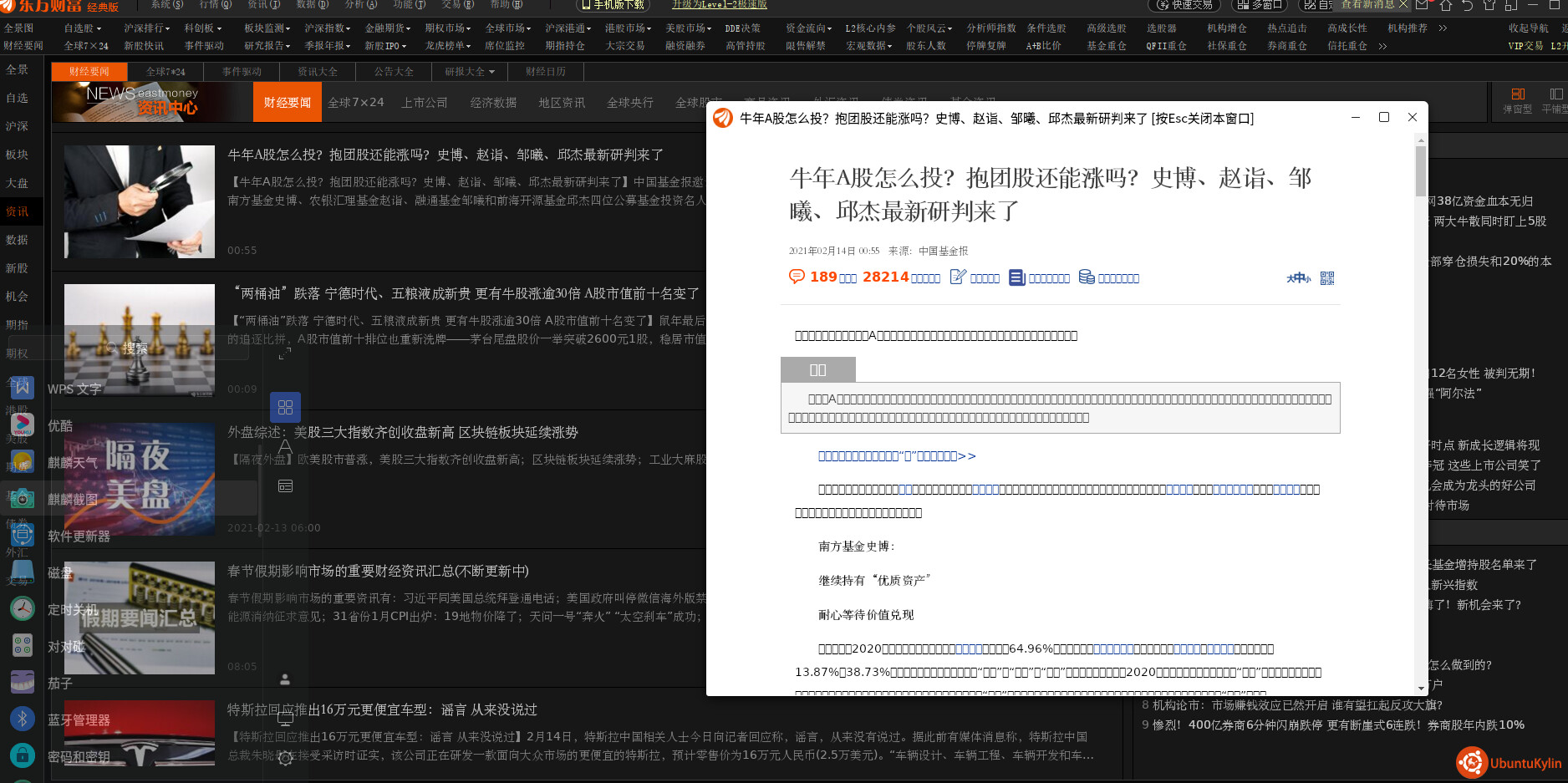Image resolution: width=1568 pixels, height=783 pixels.
Task: Click the article popup vertical scrollbar
Action: [x=1421, y=170]
